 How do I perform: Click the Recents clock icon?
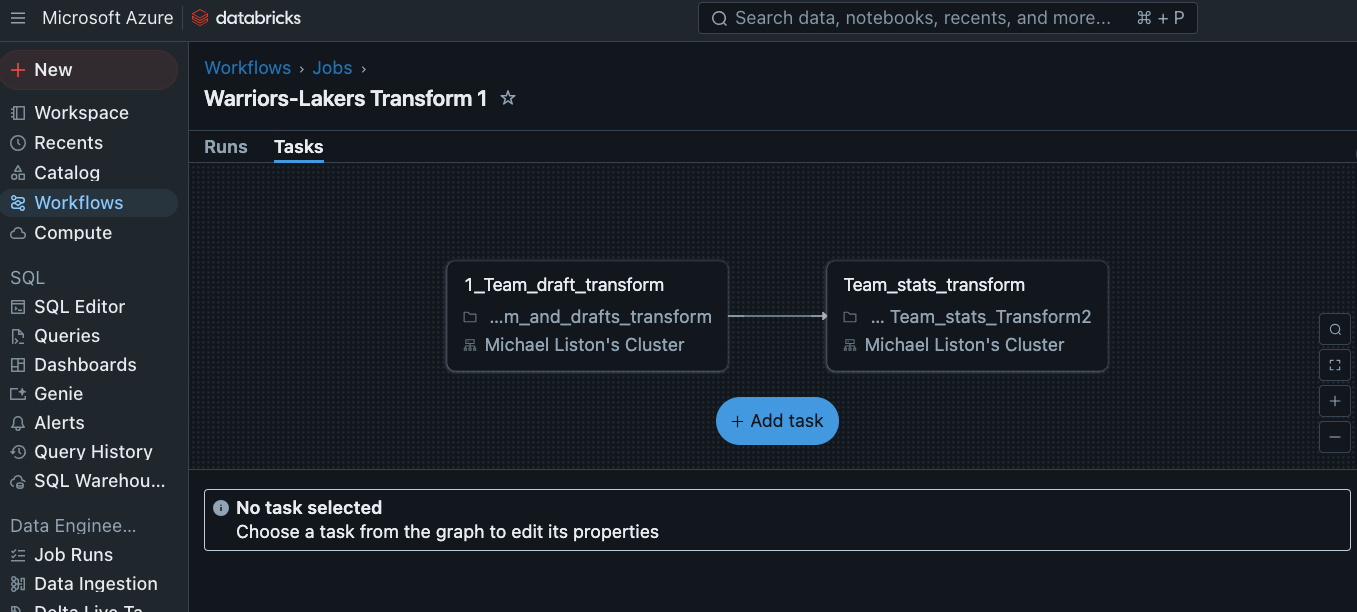pyautogui.click(x=18, y=143)
